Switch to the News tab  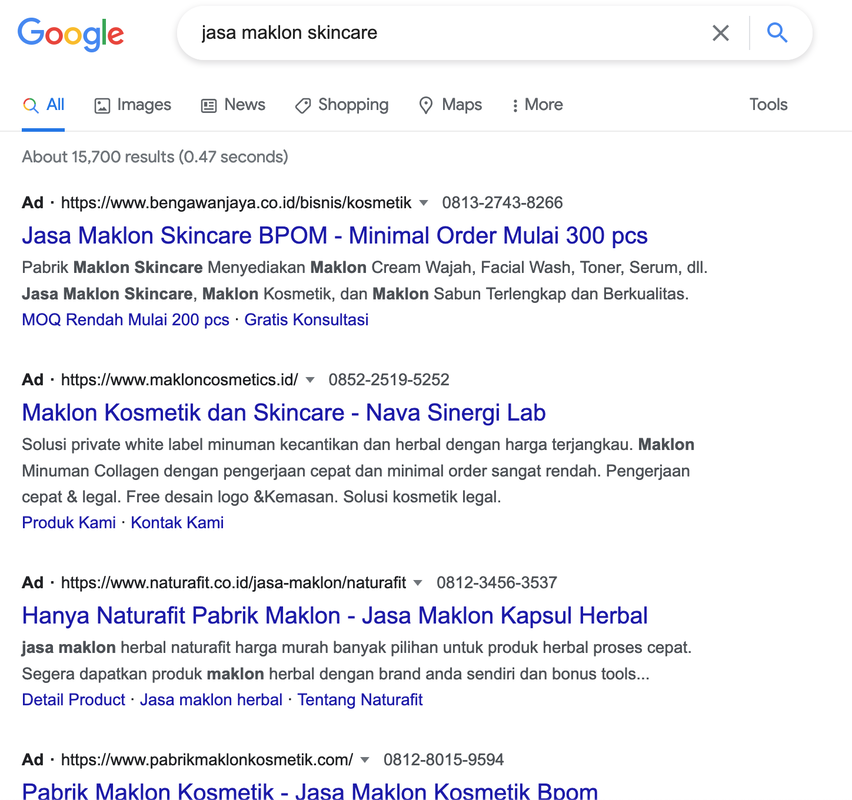233,105
